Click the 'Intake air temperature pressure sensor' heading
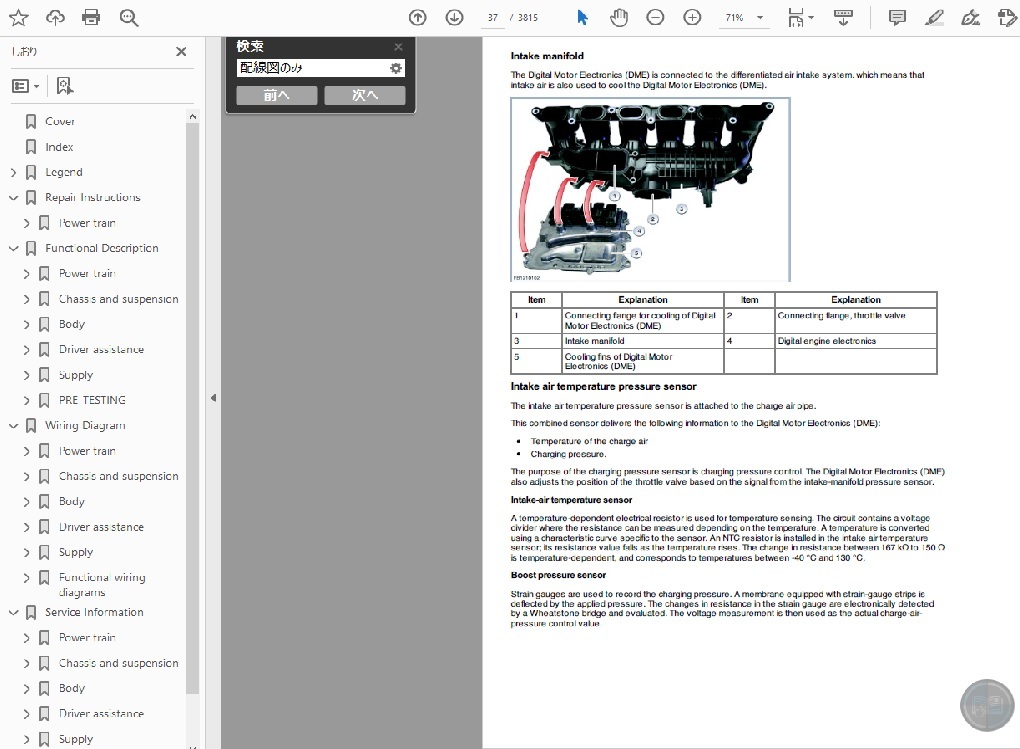This screenshot has width=1020, height=749. click(603, 387)
